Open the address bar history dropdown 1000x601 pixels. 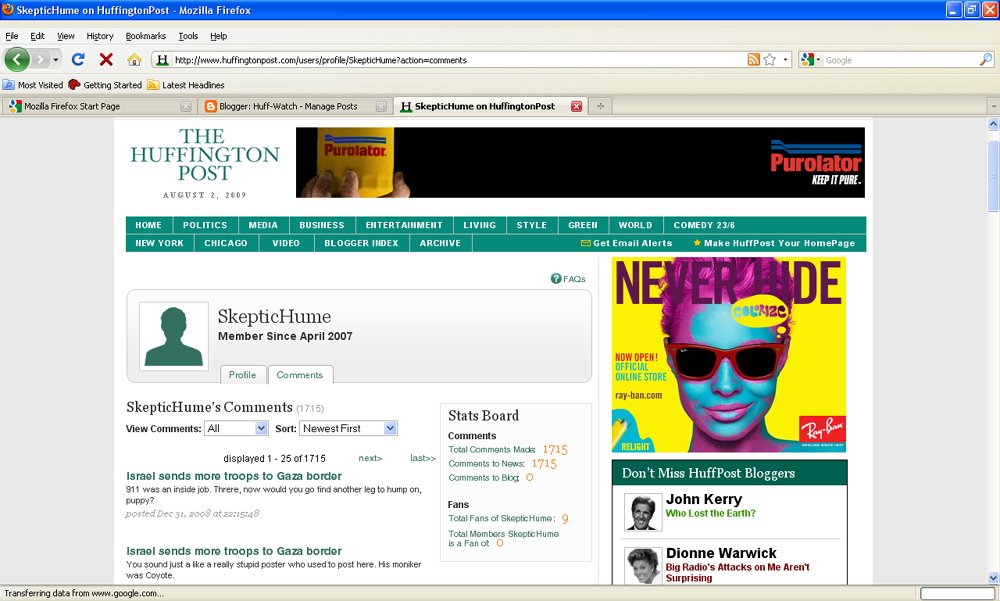786,60
